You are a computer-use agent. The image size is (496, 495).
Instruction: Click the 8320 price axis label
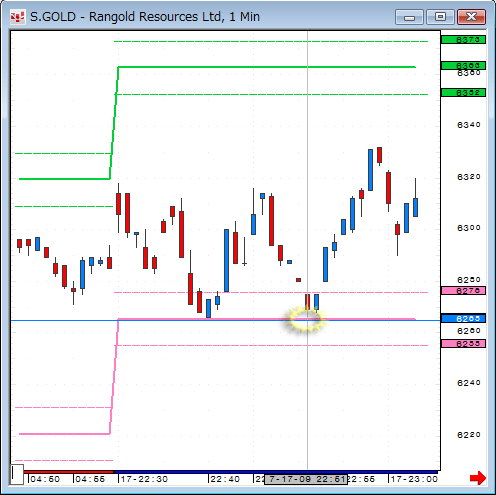point(469,177)
